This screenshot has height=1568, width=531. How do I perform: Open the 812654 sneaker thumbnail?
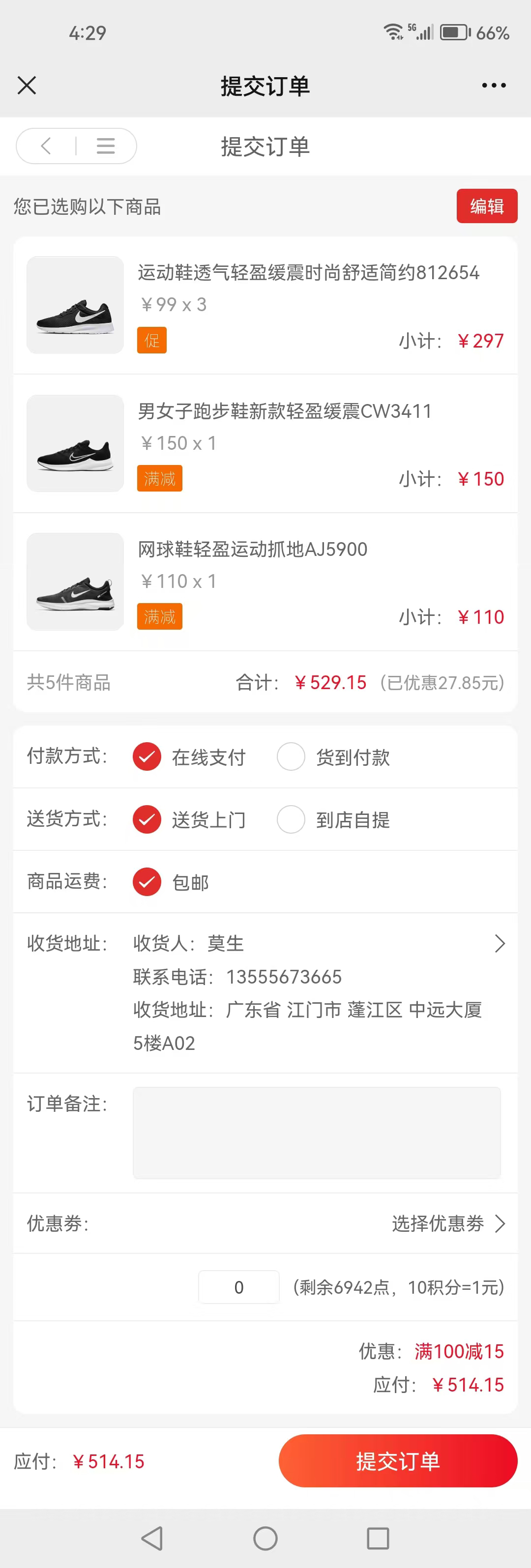pos(76,305)
